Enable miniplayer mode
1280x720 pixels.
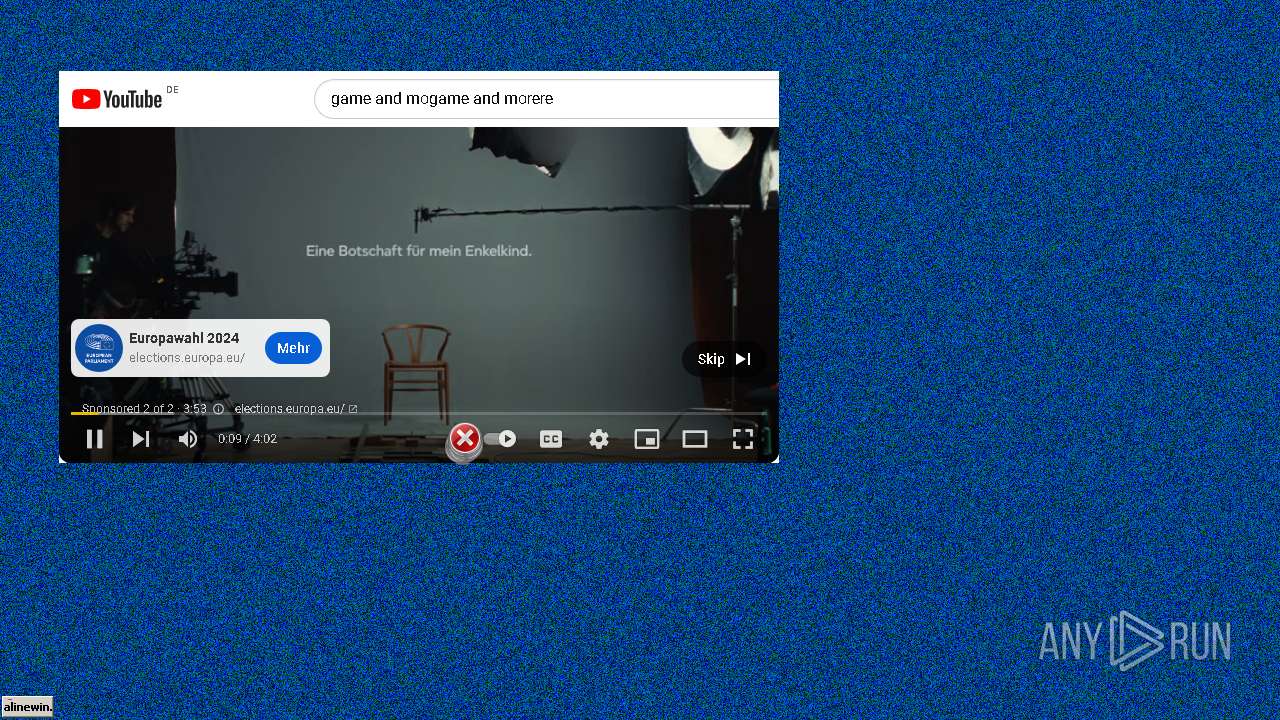(x=647, y=439)
